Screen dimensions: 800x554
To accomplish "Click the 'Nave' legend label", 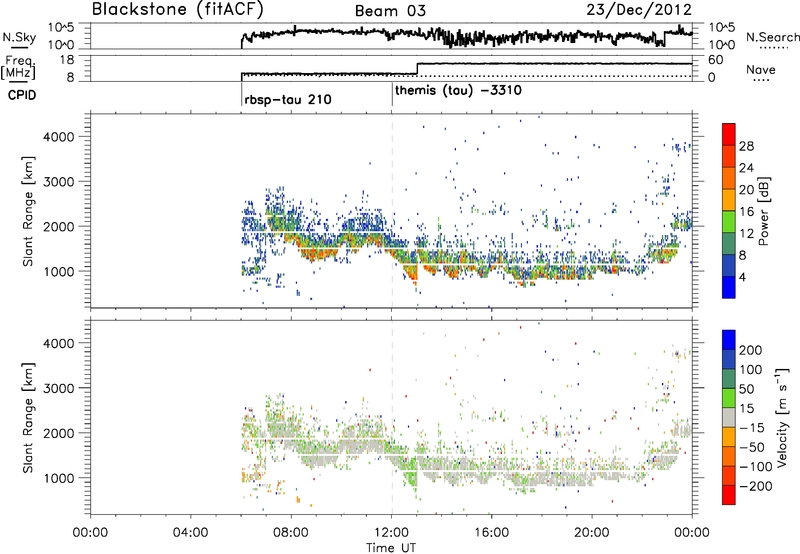I will click(x=761, y=69).
